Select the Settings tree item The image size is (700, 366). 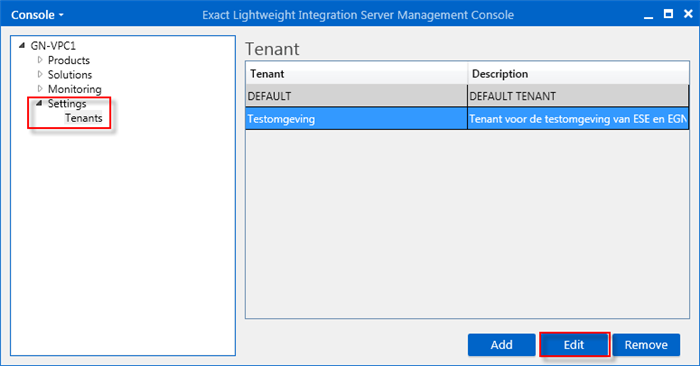point(67,103)
